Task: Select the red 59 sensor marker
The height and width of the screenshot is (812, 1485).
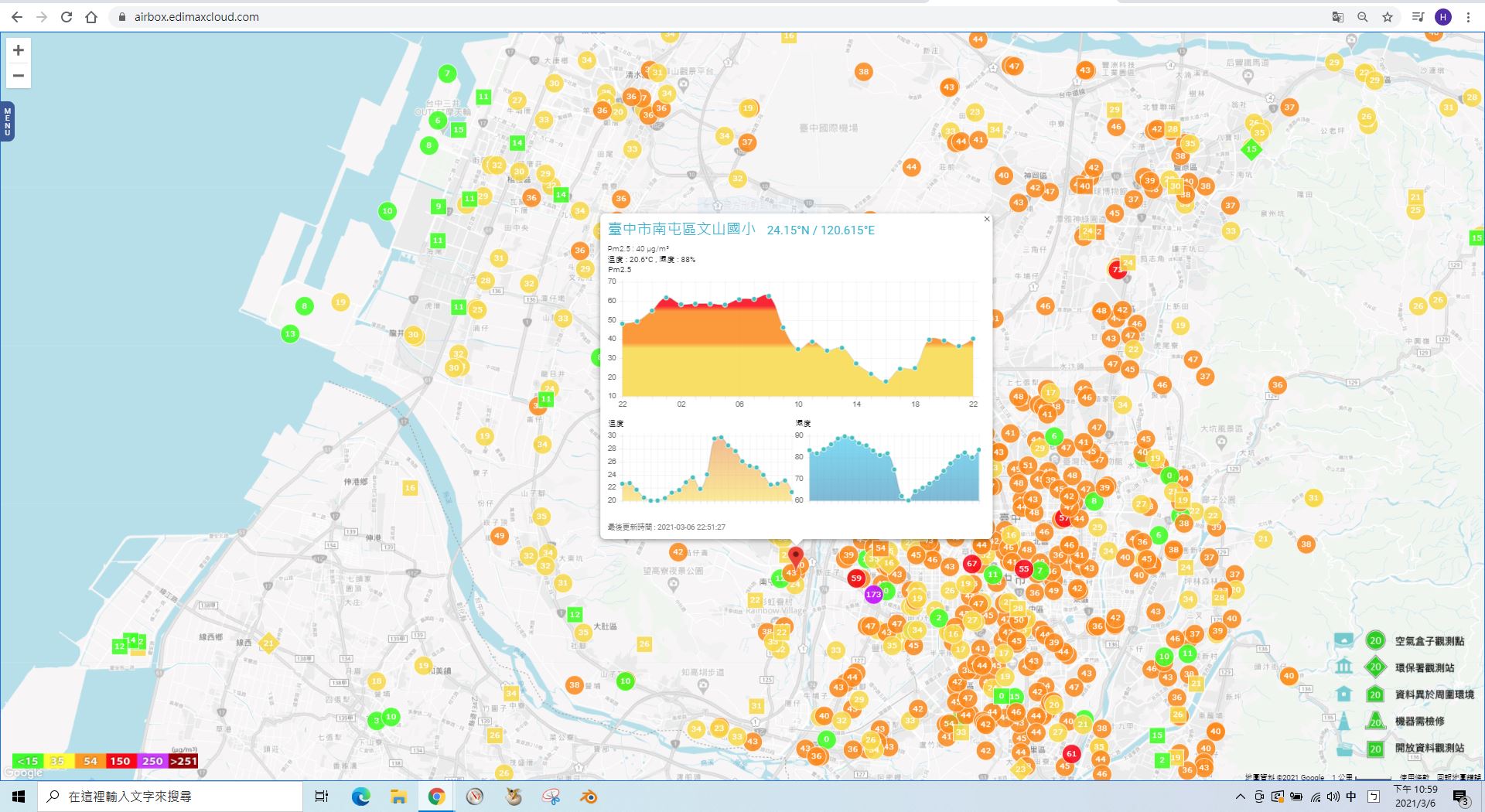Action: [855, 578]
